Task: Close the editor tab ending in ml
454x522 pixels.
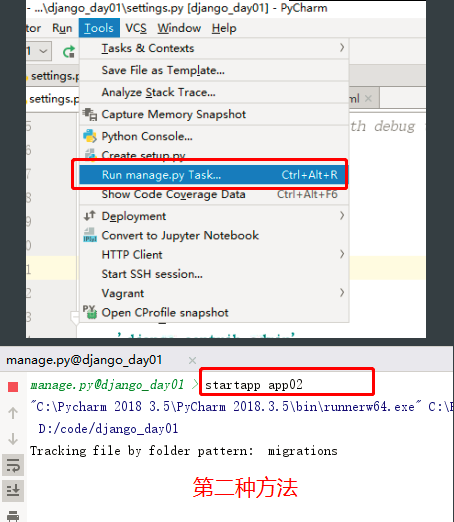Action: (x=368, y=98)
